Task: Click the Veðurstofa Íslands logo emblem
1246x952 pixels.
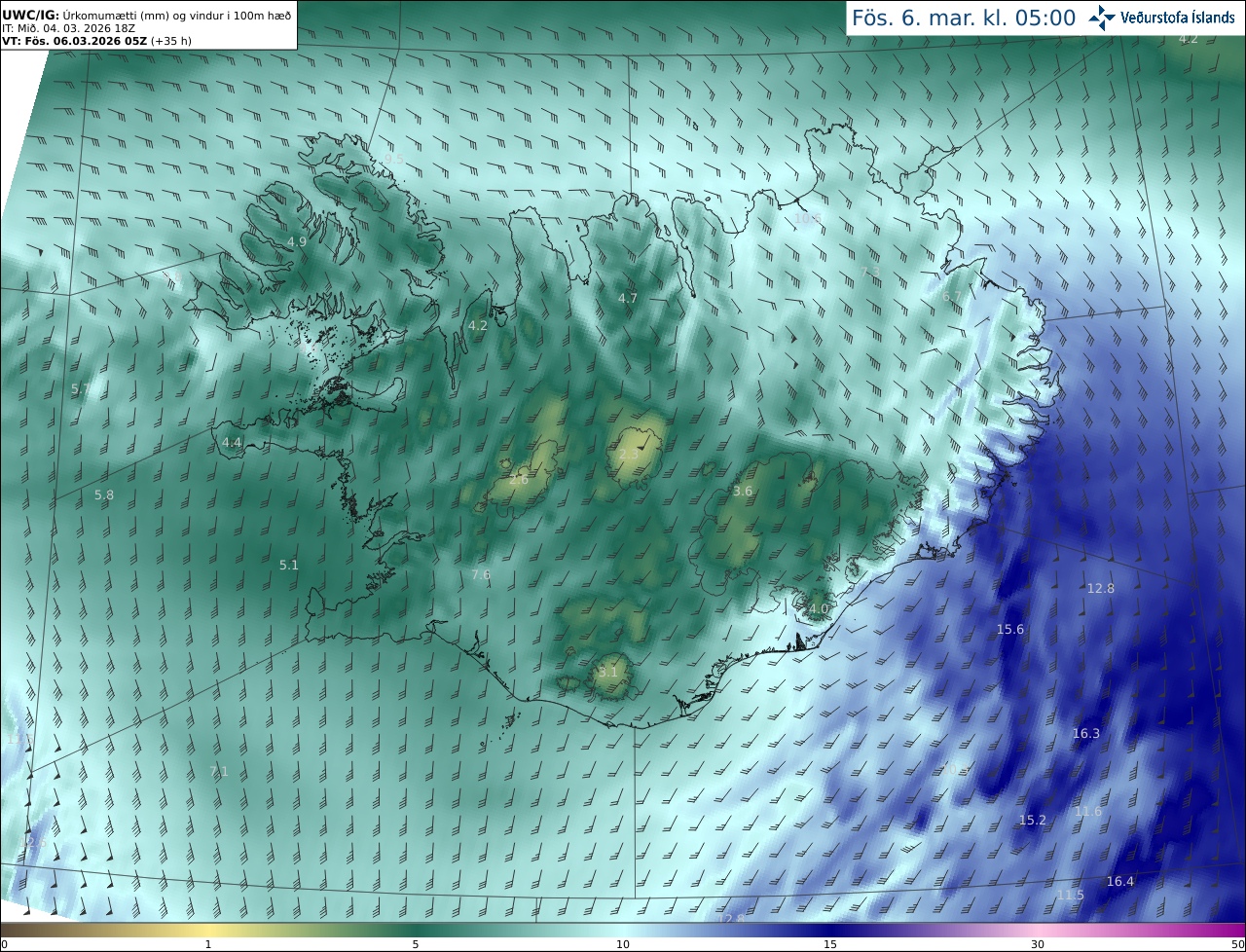Action: [1102, 18]
